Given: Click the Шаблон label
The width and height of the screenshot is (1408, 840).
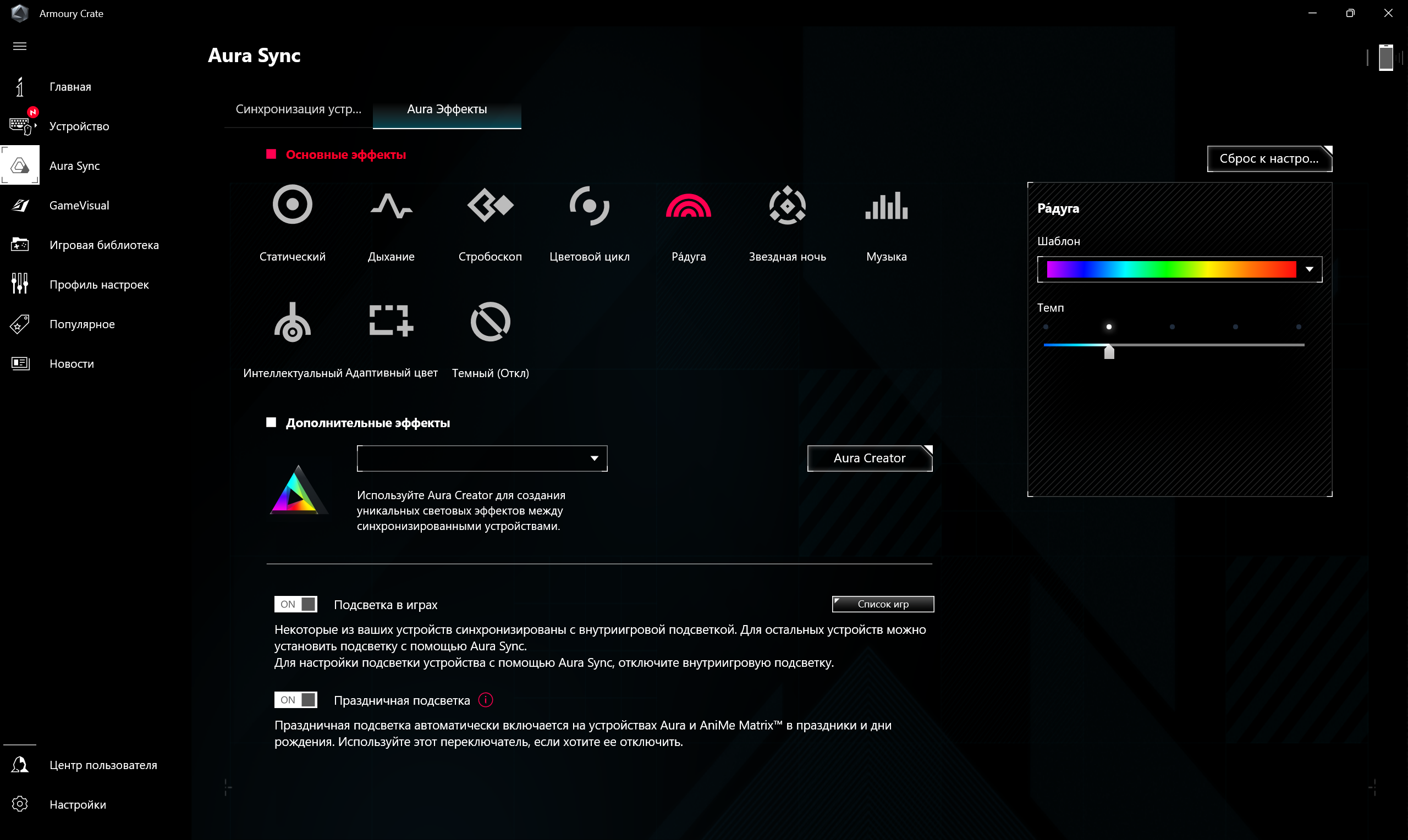Looking at the screenshot, I should (x=1058, y=242).
